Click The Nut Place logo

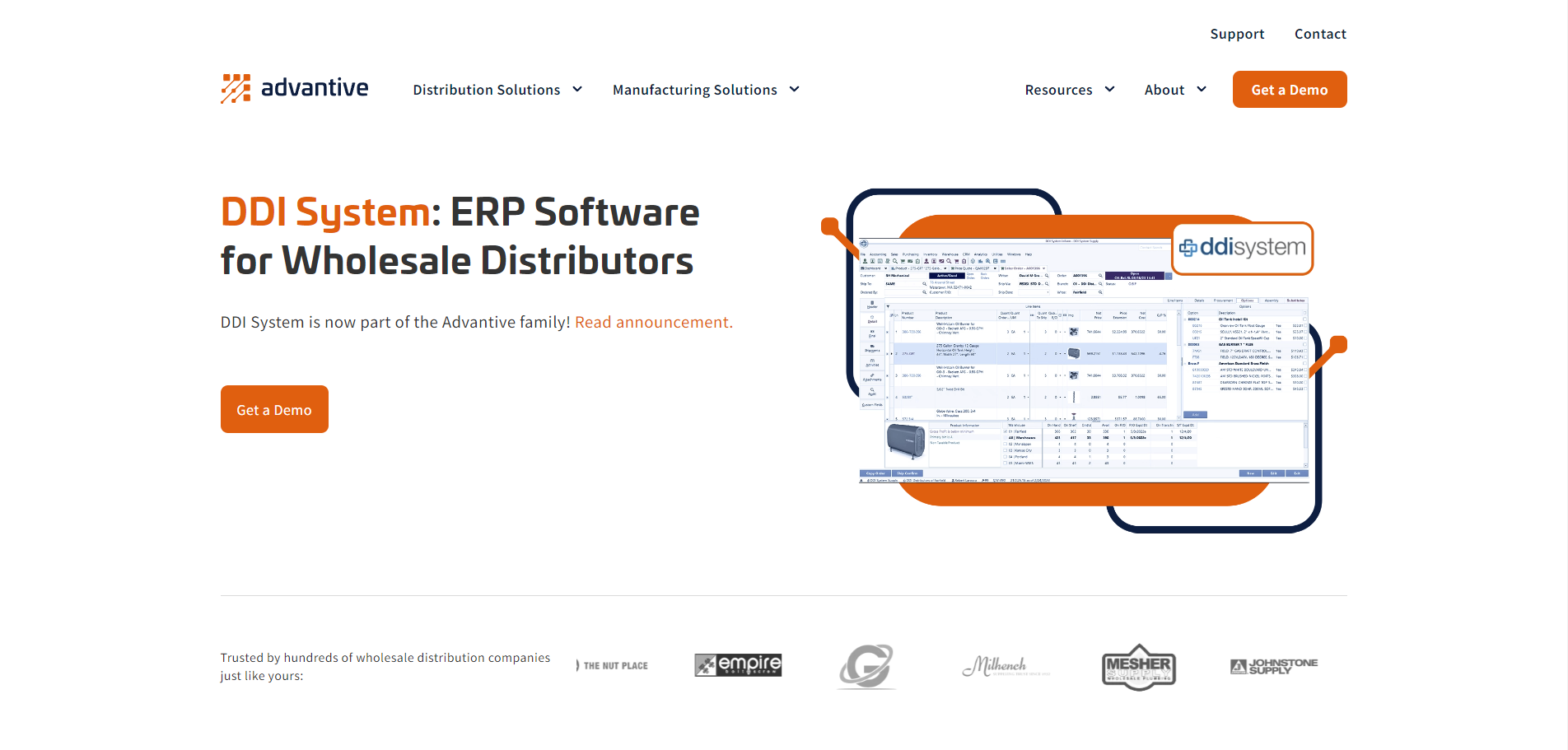pyautogui.click(x=612, y=665)
